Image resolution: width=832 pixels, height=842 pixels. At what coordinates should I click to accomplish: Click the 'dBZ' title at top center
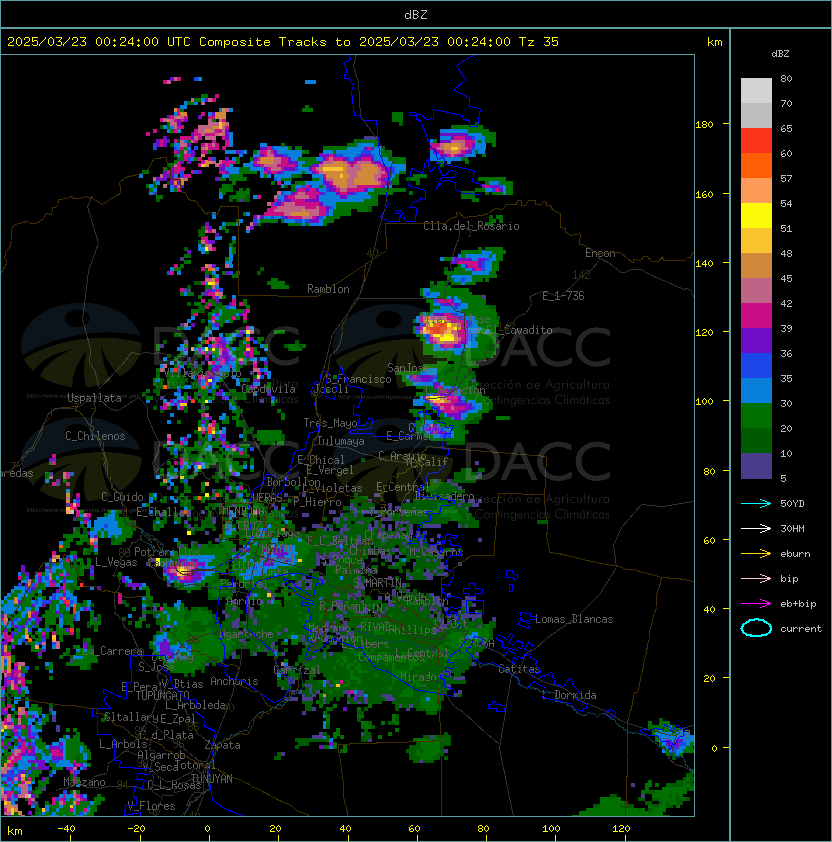point(416,15)
